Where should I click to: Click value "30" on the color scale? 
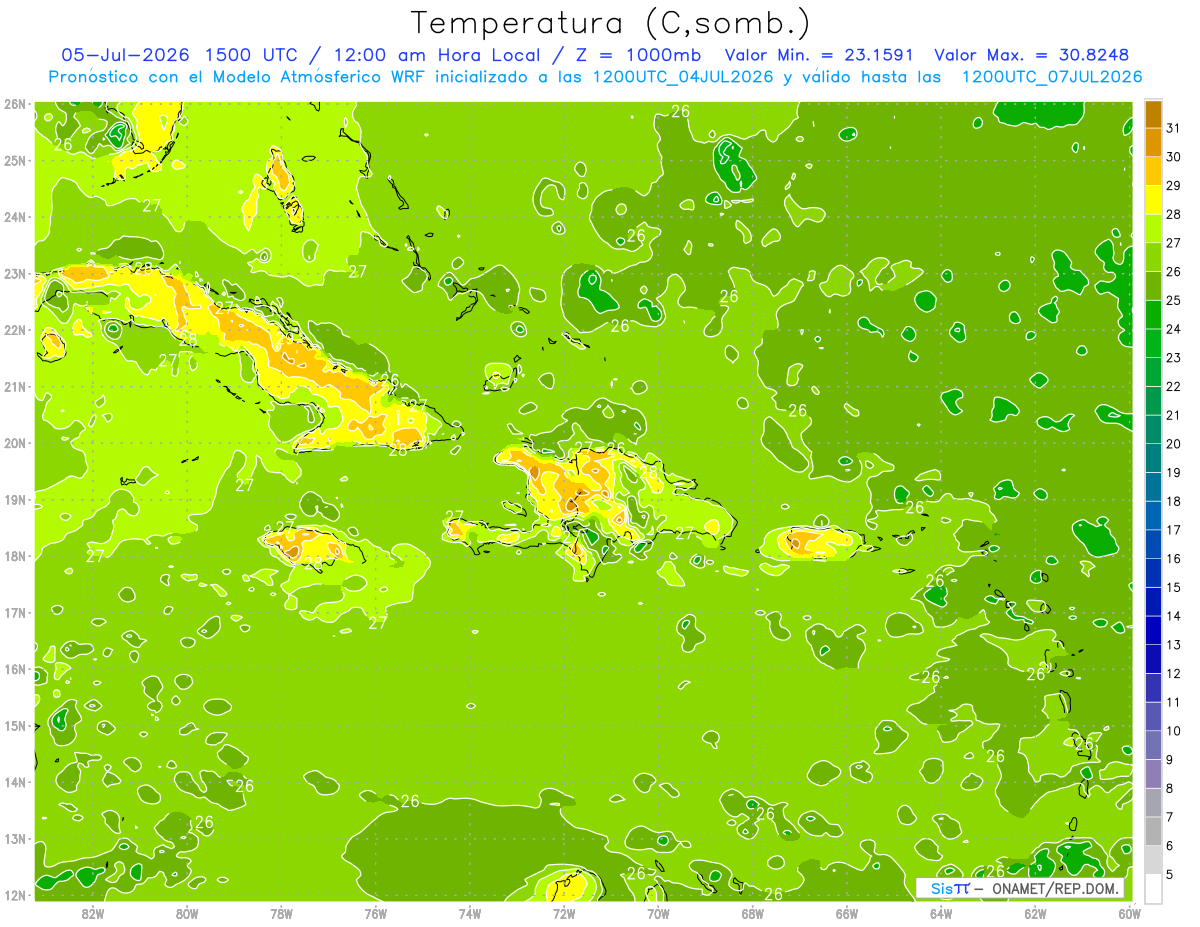pyautogui.click(x=1173, y=157)
